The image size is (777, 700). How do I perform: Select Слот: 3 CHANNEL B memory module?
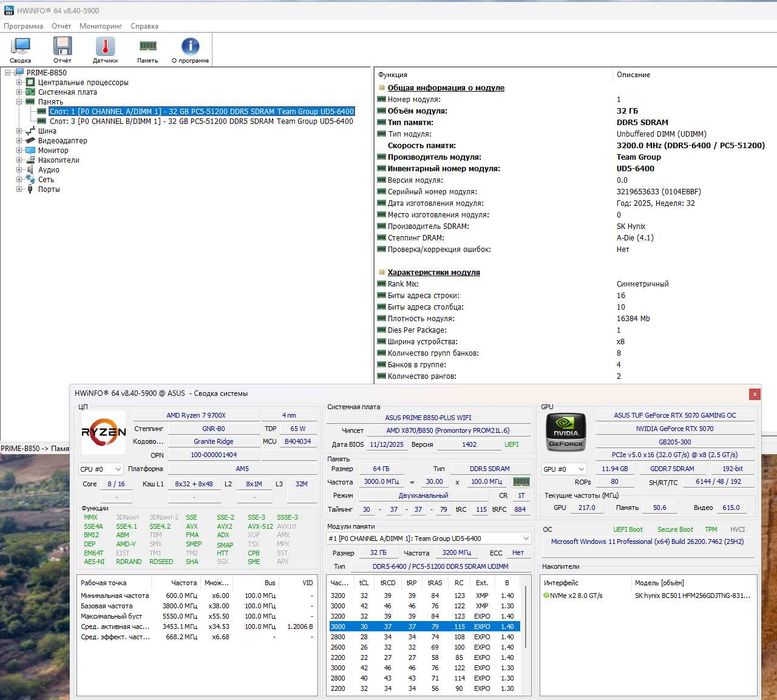click(200, 121)
